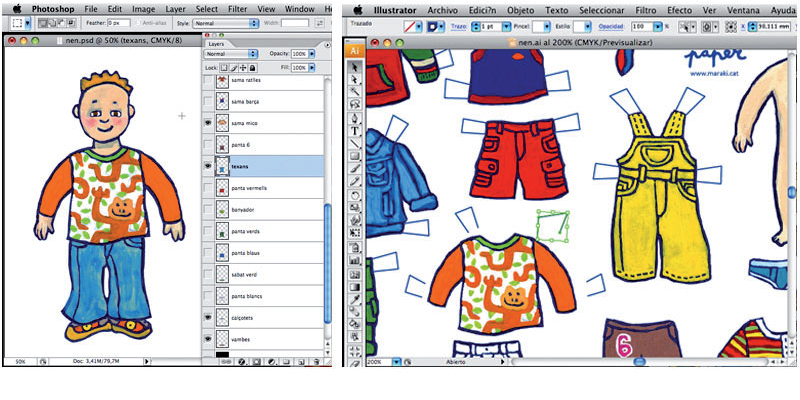The height and width of the screenshot is (400, 800).
Task: Click the Opacidad link in Illustrator
Action: coord(611,27)
